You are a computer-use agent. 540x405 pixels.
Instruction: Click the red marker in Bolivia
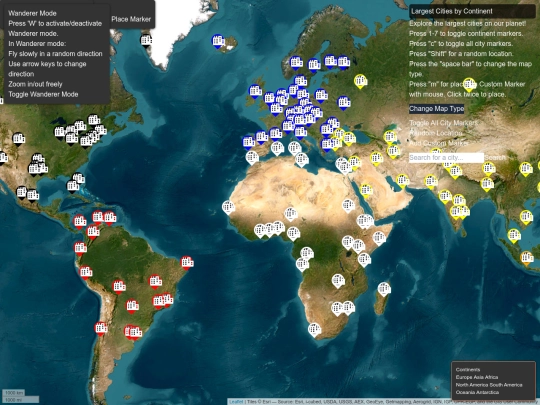[x=119, y=287]
